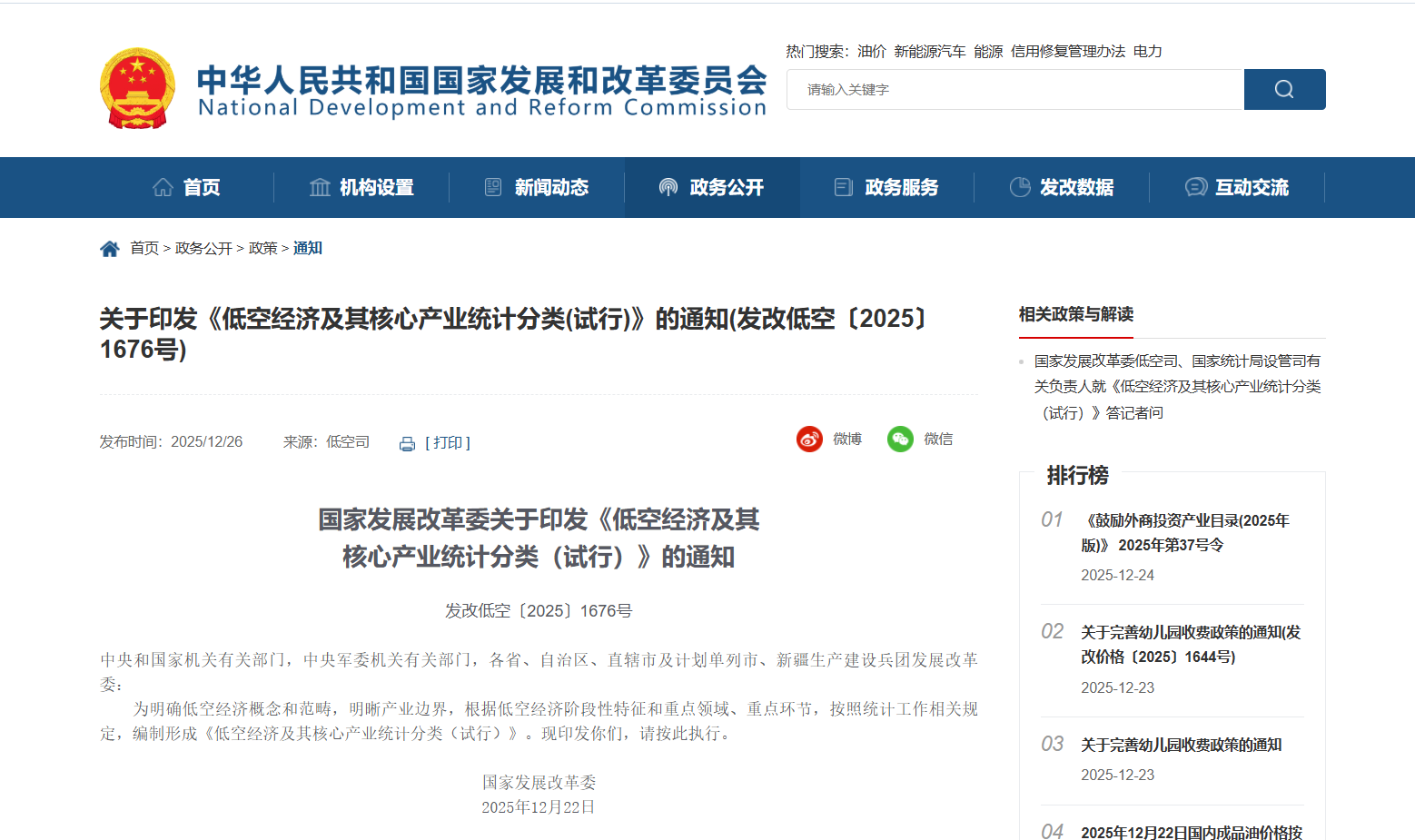Click the building icon beside 机构设置

(x=319, y=187)
